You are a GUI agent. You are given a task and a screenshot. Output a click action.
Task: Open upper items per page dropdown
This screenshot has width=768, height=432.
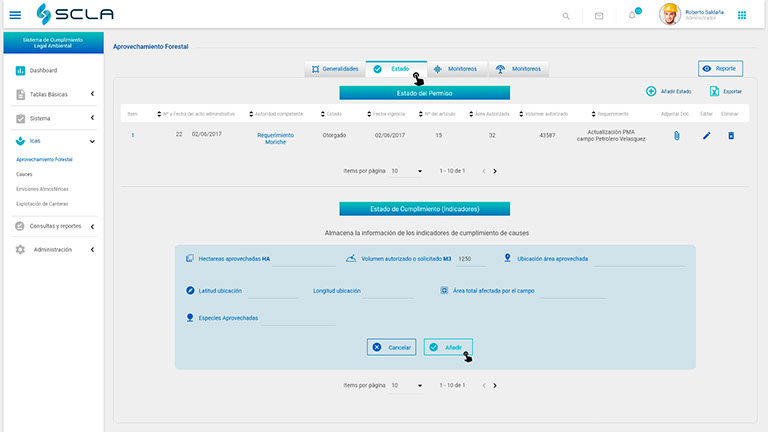click(x=407, y=171)
